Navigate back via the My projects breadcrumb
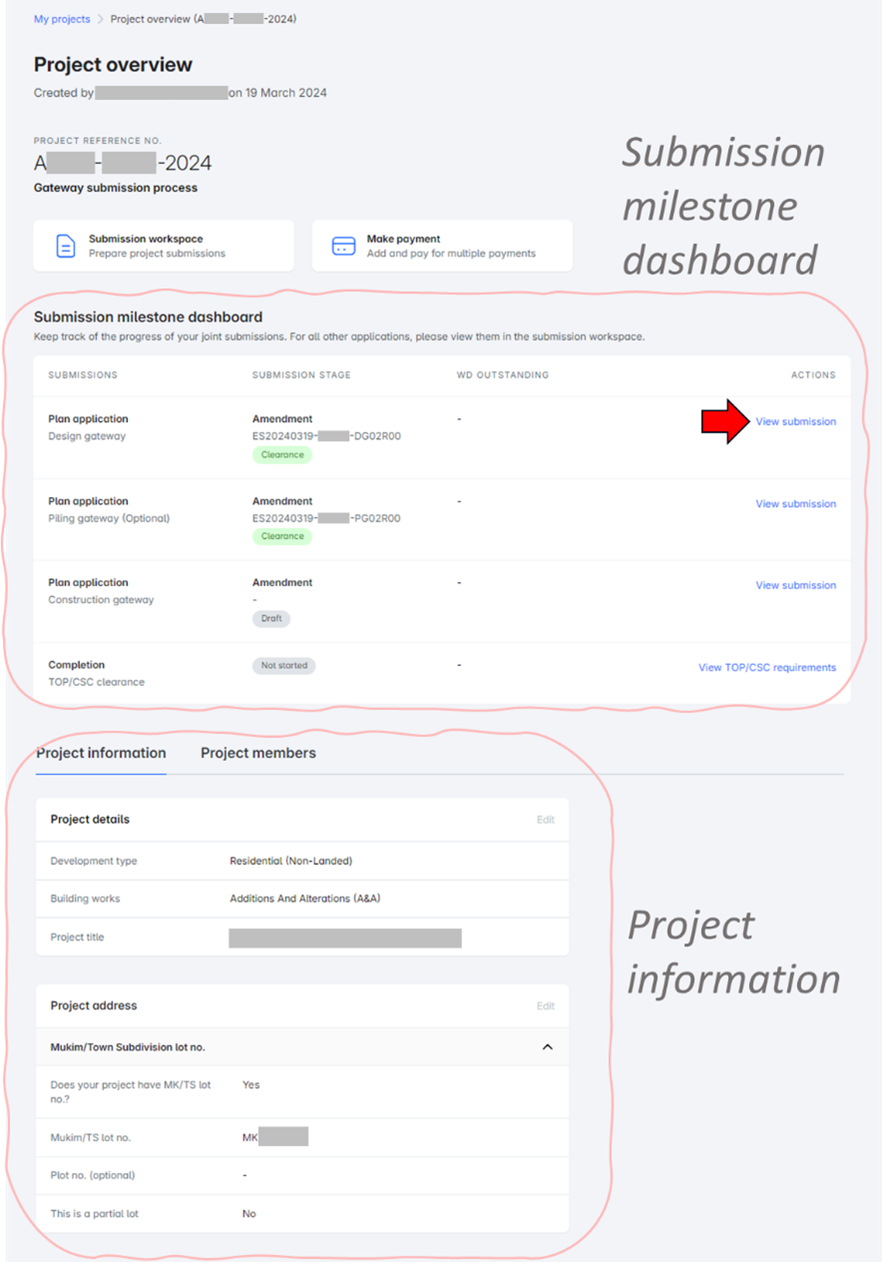887x1262 pixels. coord(62,18)
